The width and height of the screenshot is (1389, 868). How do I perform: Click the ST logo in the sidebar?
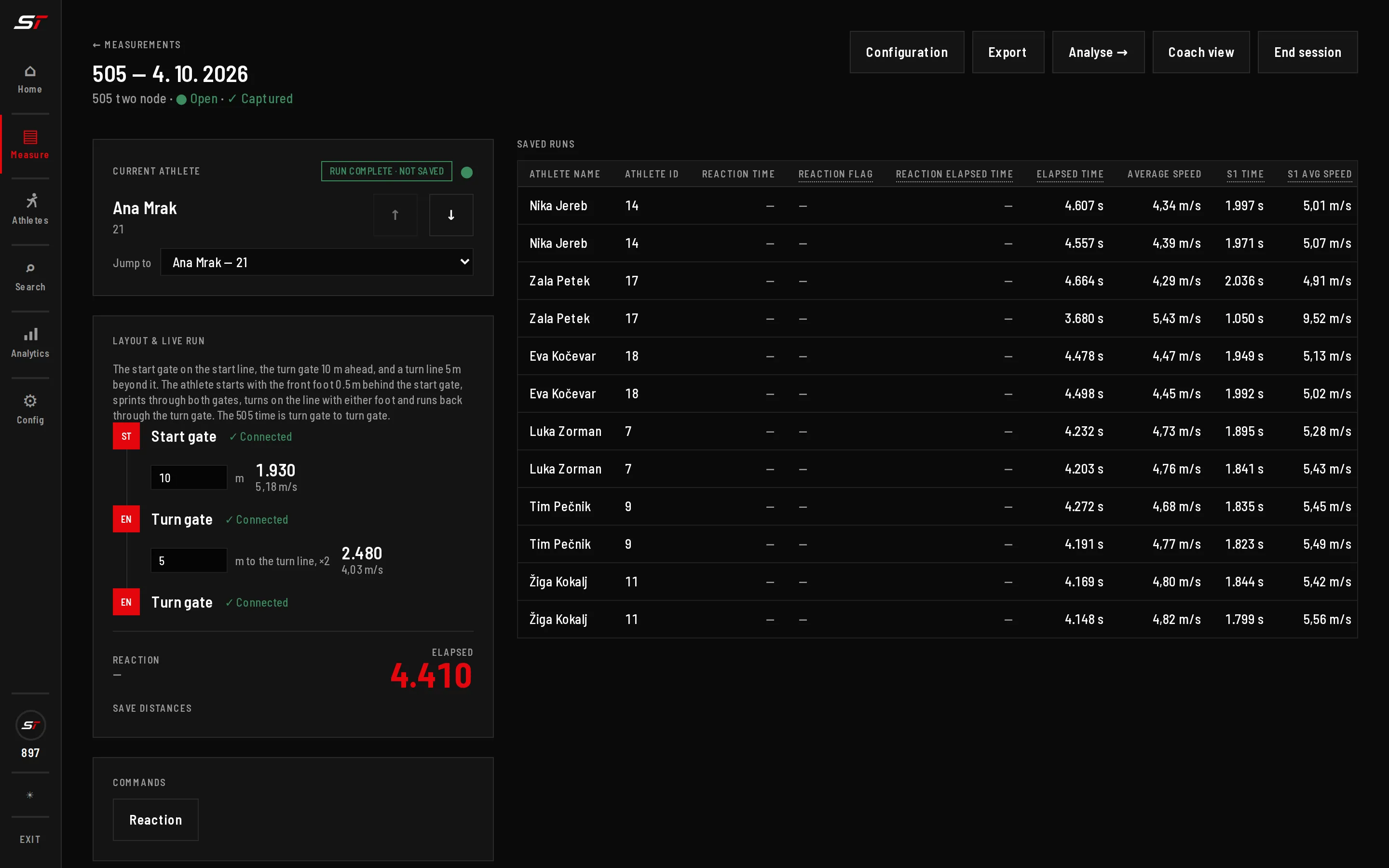(30, 22)
